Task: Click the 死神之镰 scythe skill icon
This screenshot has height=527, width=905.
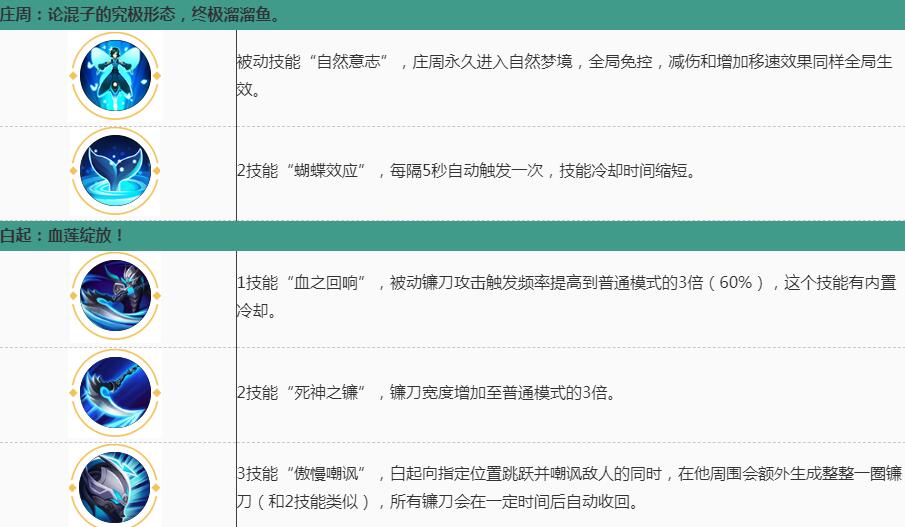Action: click(x=115, y=393)
